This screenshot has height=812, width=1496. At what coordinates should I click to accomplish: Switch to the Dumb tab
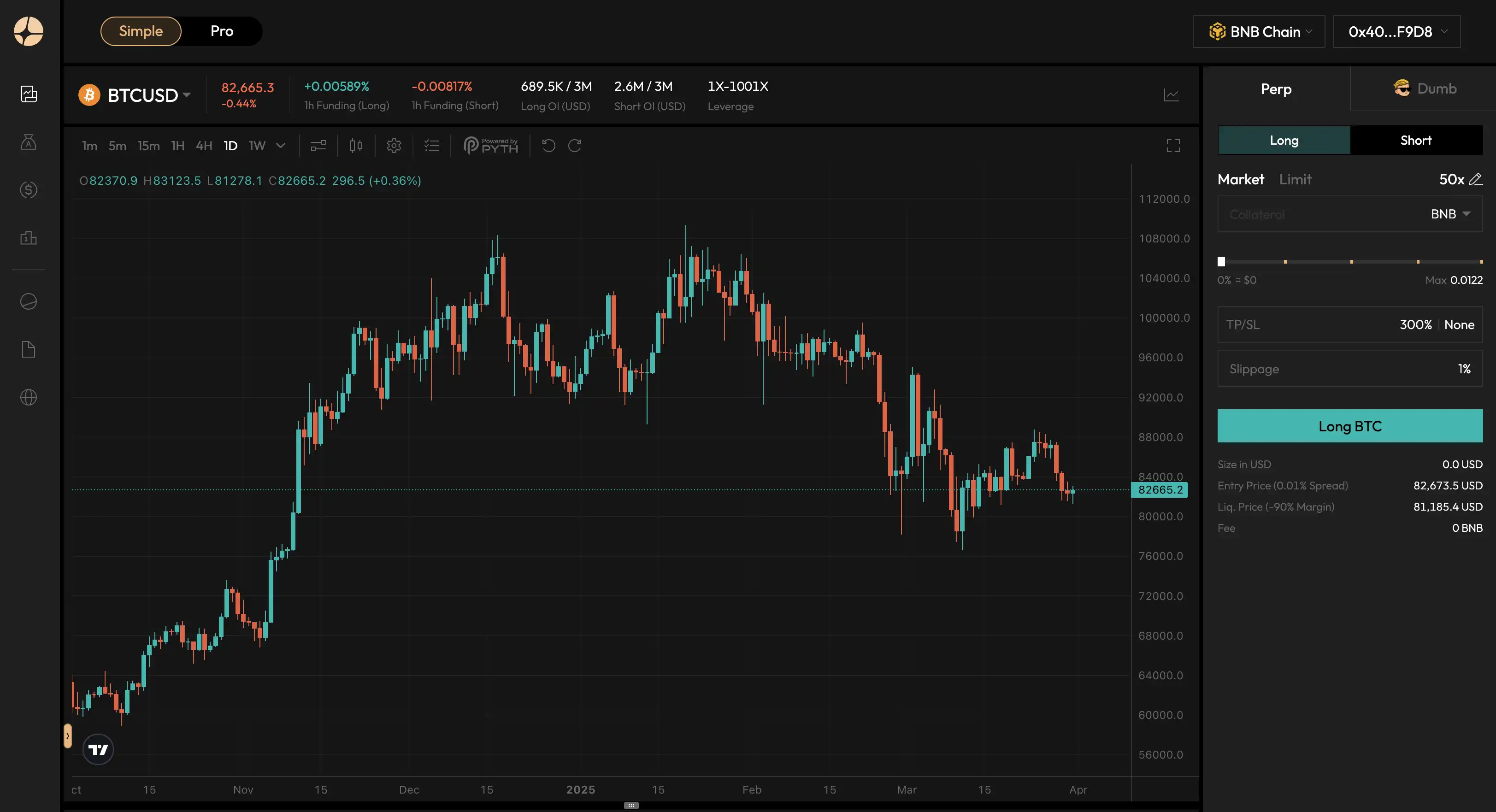[x=1425, y=88]
